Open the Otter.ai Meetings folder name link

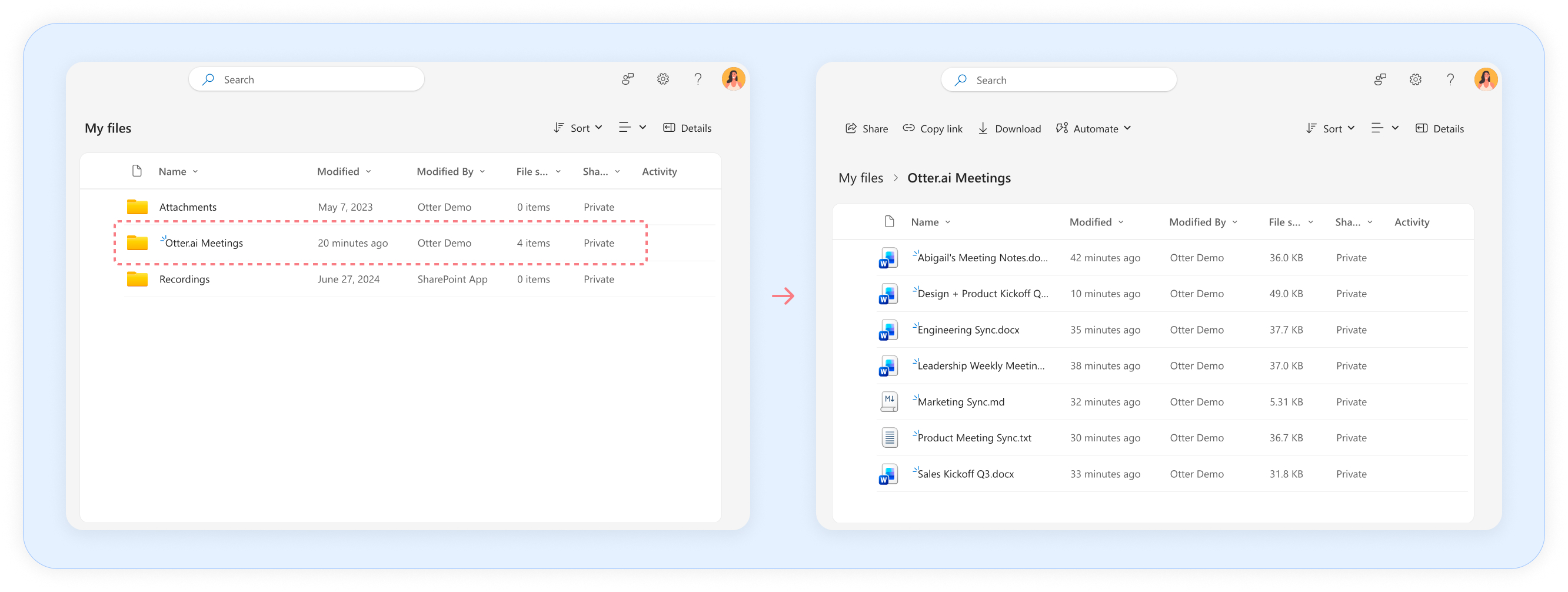pyautogui.click(x=204, y=243)
